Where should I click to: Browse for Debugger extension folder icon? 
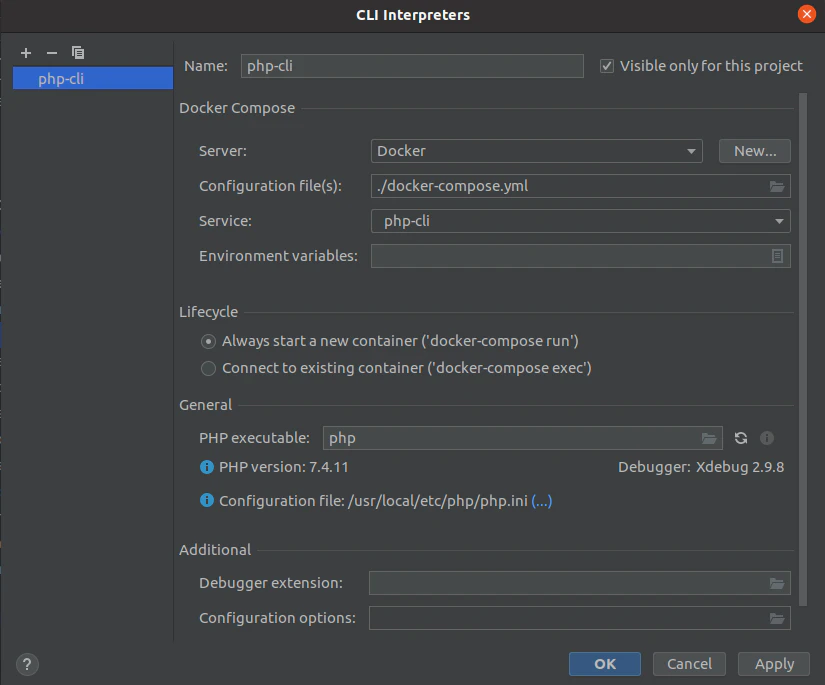tap(777, 583)
